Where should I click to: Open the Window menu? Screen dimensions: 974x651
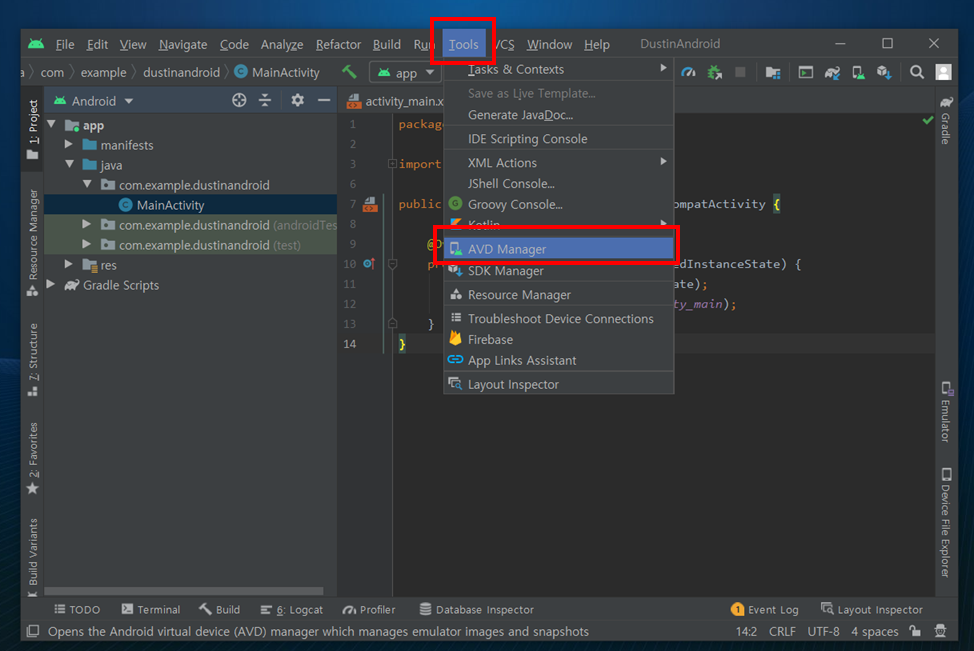click(549, 45)
